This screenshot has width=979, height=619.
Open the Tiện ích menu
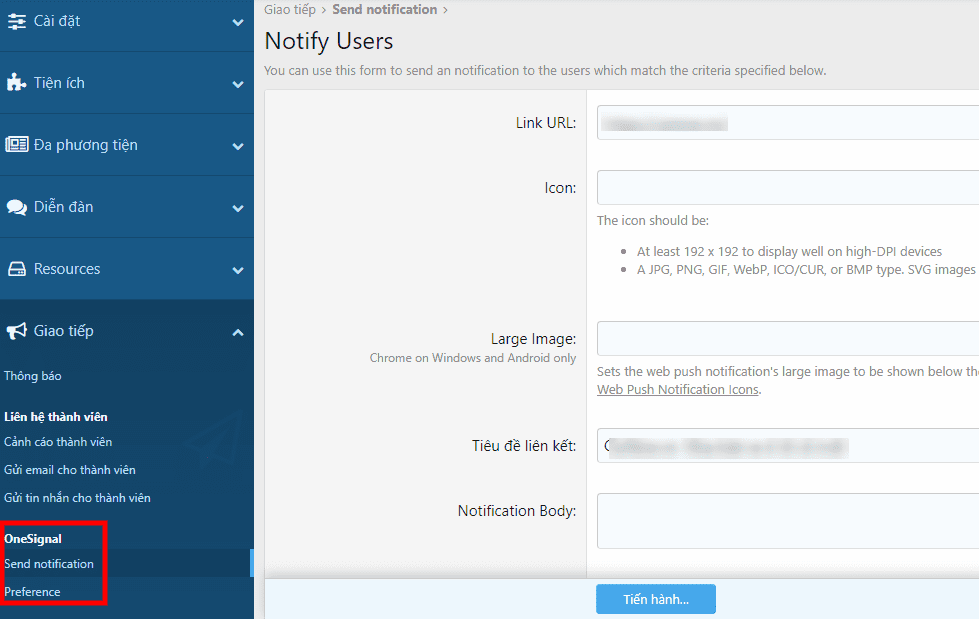coord(127,82)
